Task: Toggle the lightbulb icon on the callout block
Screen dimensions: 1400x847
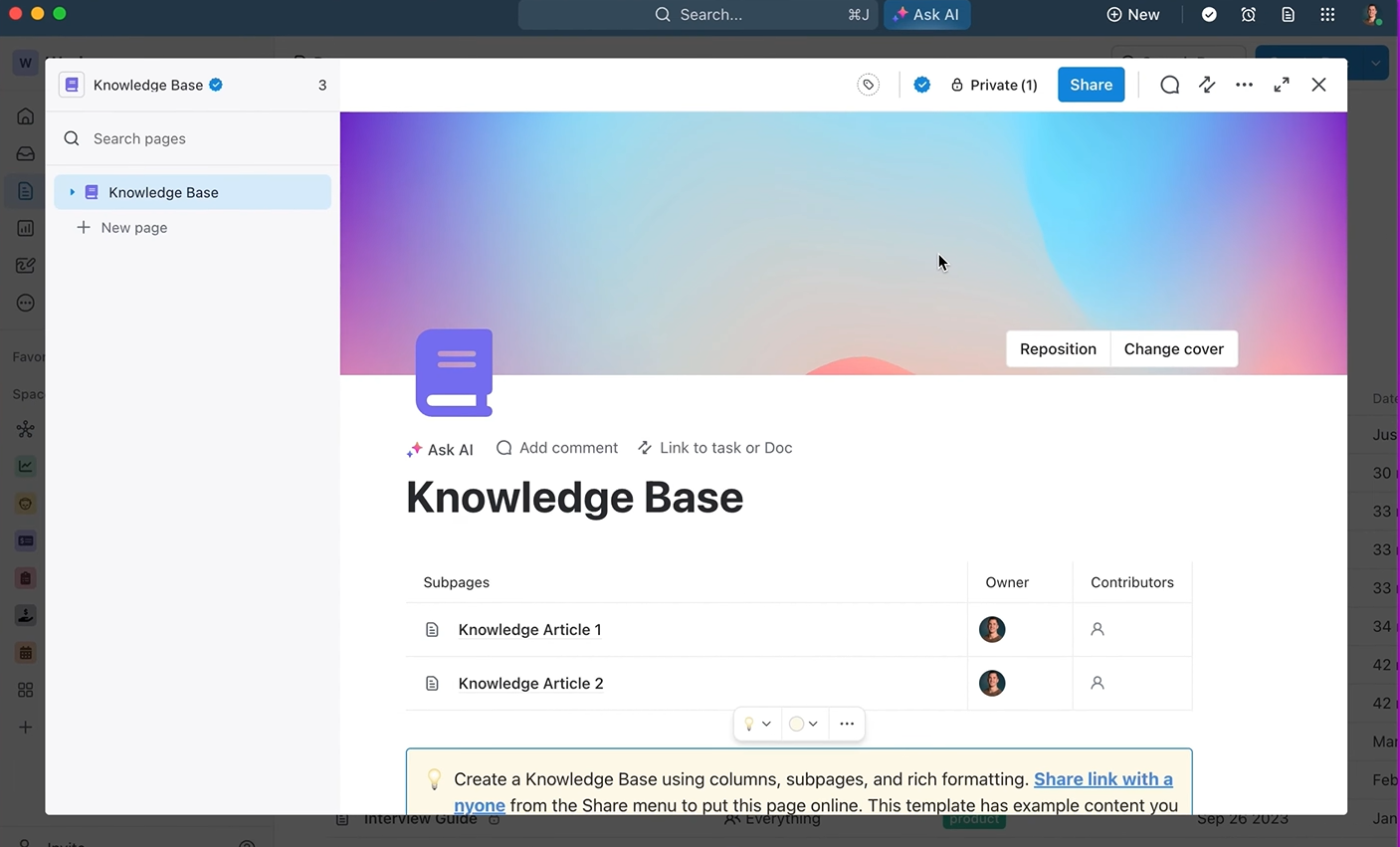Action: [x=750, y=723]
